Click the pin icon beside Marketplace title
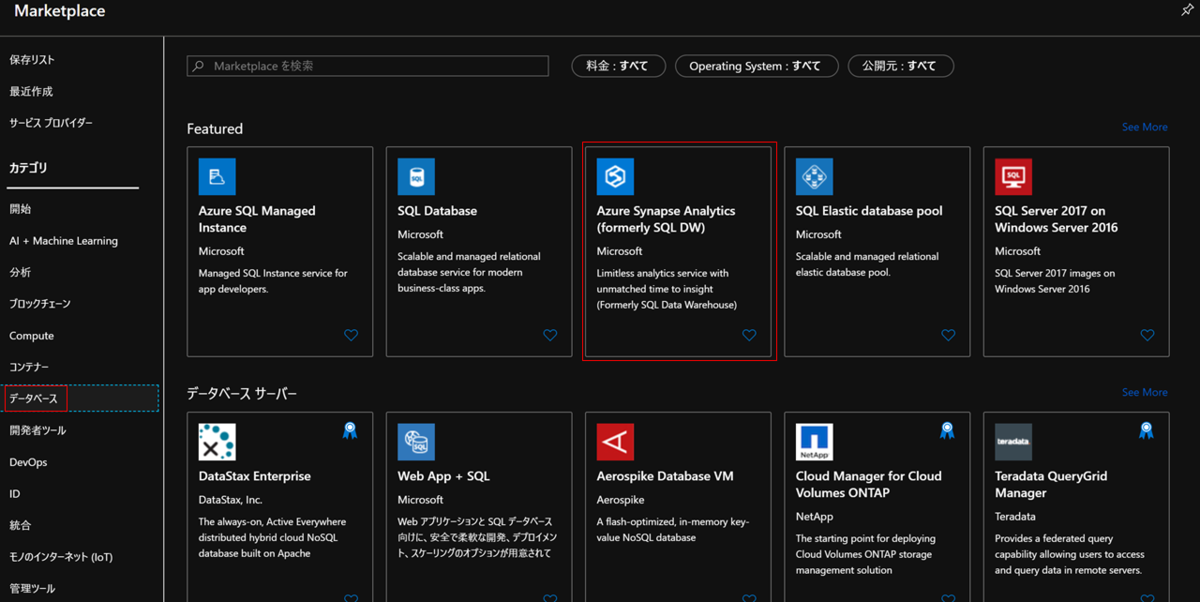Image resolution: width=1200 pixels, height=602 pixels. click(x=1186, y=10)
